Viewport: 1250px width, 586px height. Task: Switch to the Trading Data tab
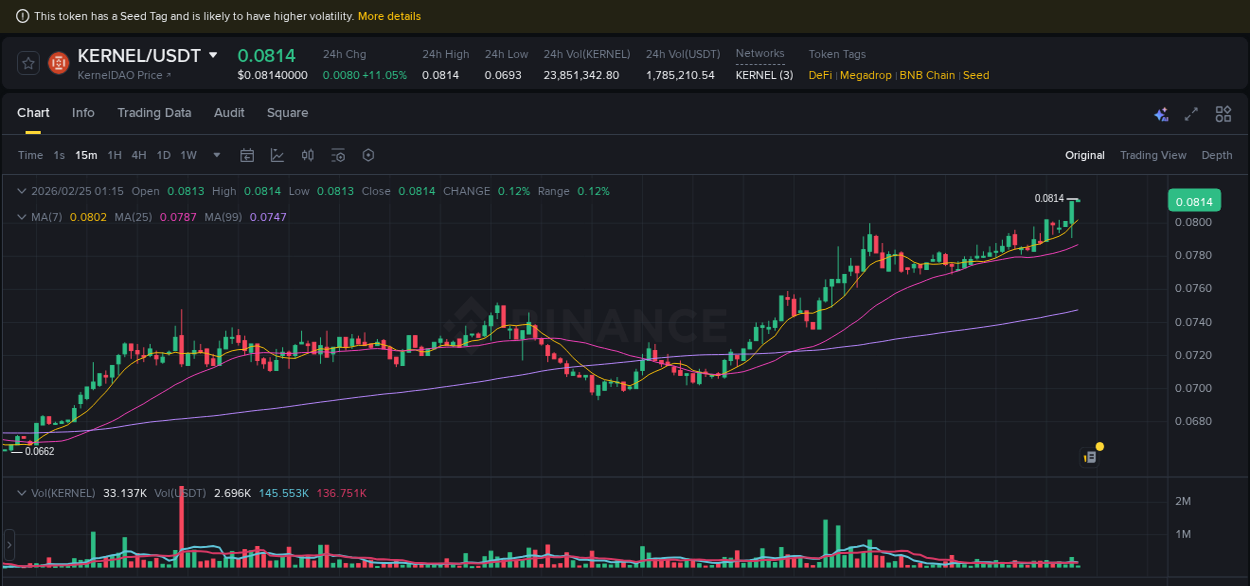click(x=154, y=113)
